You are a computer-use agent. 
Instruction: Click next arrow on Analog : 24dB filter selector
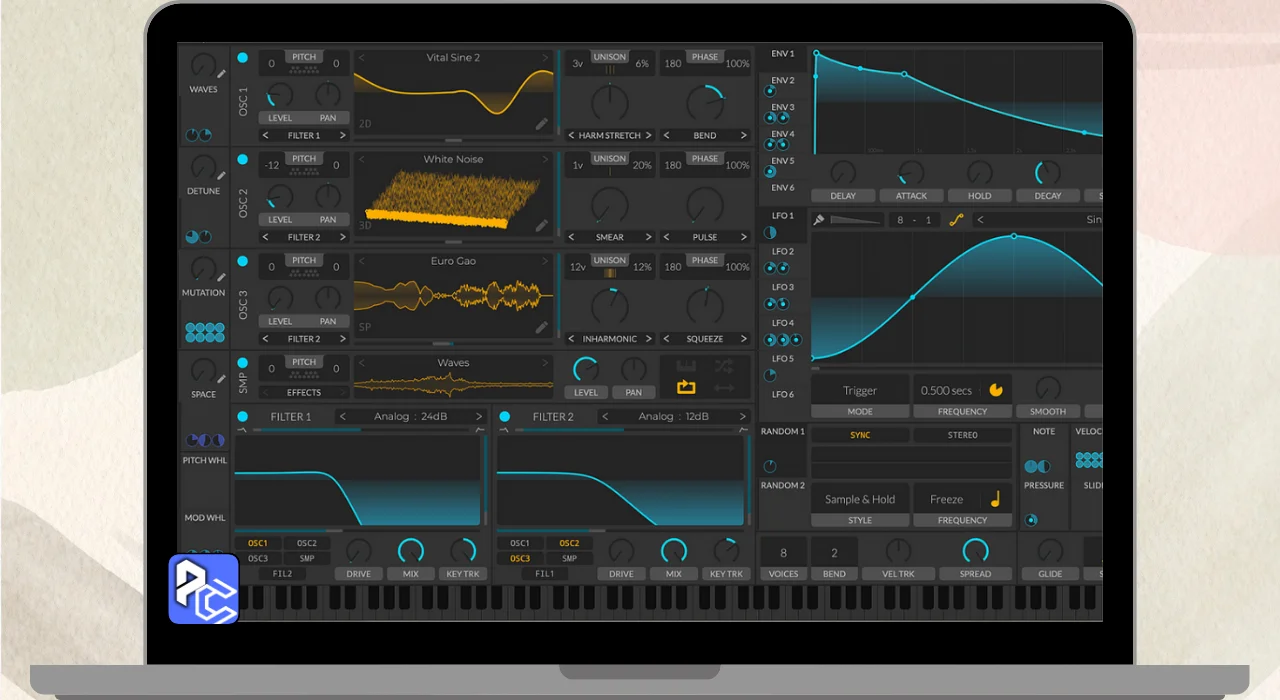479,417
